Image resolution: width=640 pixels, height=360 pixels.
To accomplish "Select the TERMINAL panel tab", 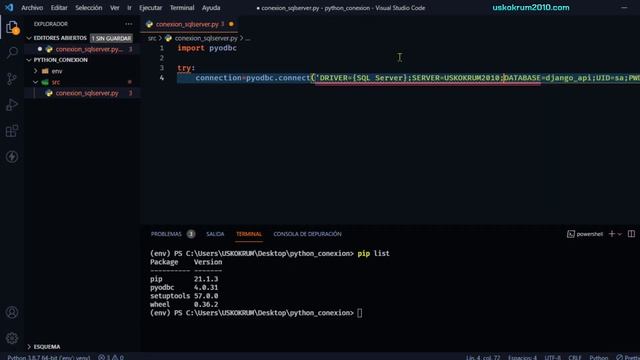I will (x=249, y=234).
